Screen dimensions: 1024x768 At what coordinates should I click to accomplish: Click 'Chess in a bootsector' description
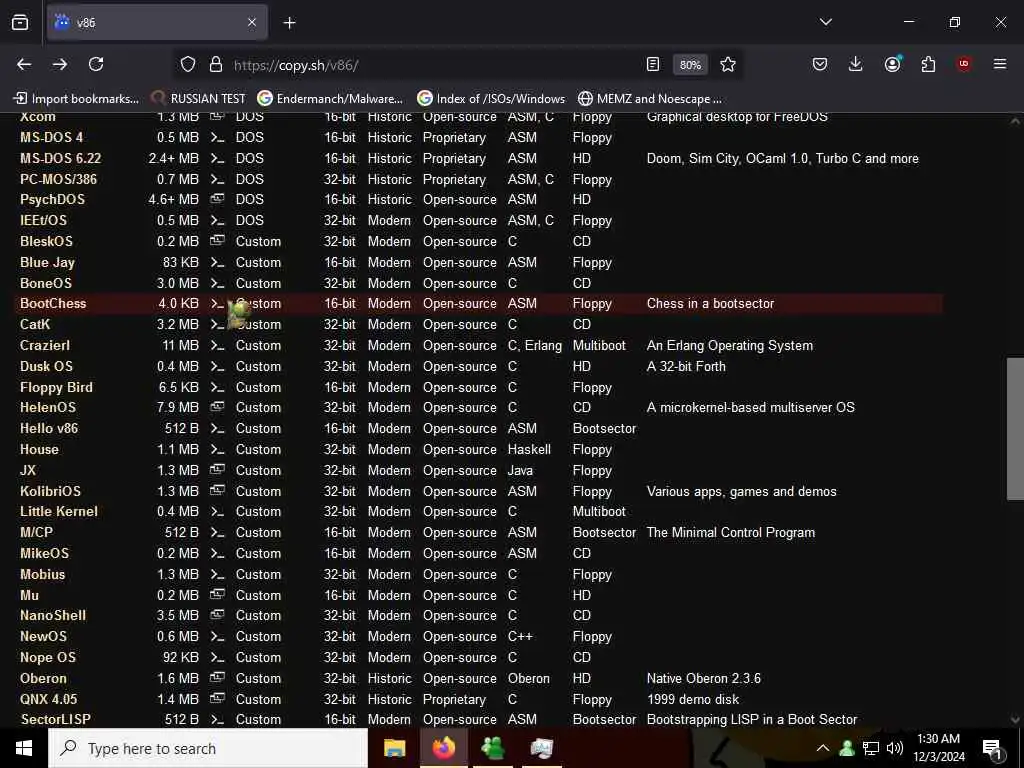click(710, 304)
